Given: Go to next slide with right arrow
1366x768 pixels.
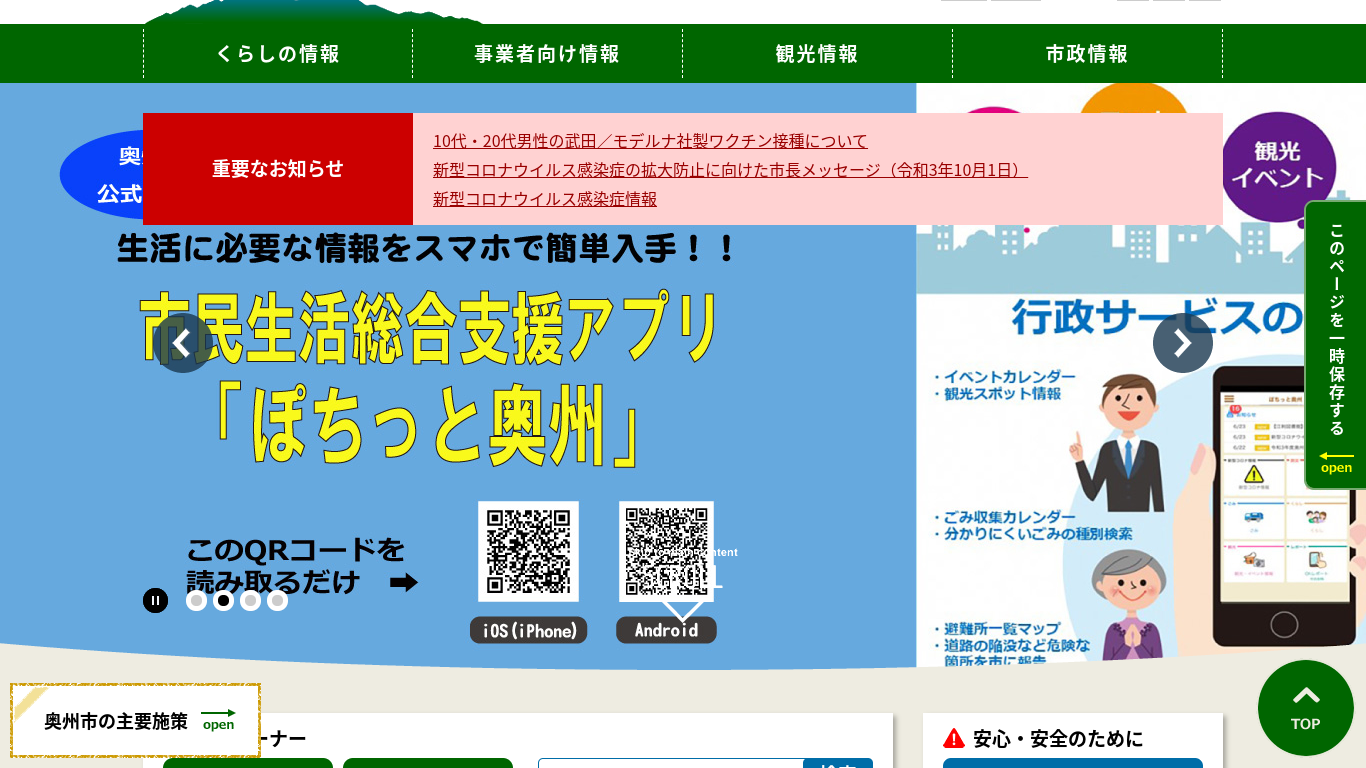Looking at the screenshot, I should (x=1183, y=343).
